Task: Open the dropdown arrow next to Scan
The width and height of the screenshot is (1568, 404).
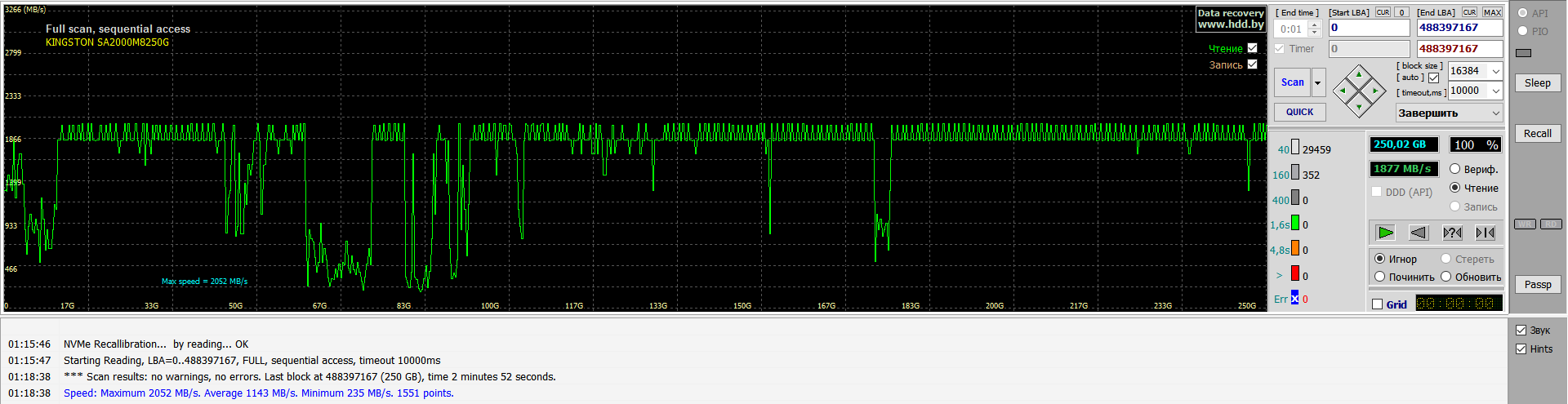Action: click(1317, 82)
